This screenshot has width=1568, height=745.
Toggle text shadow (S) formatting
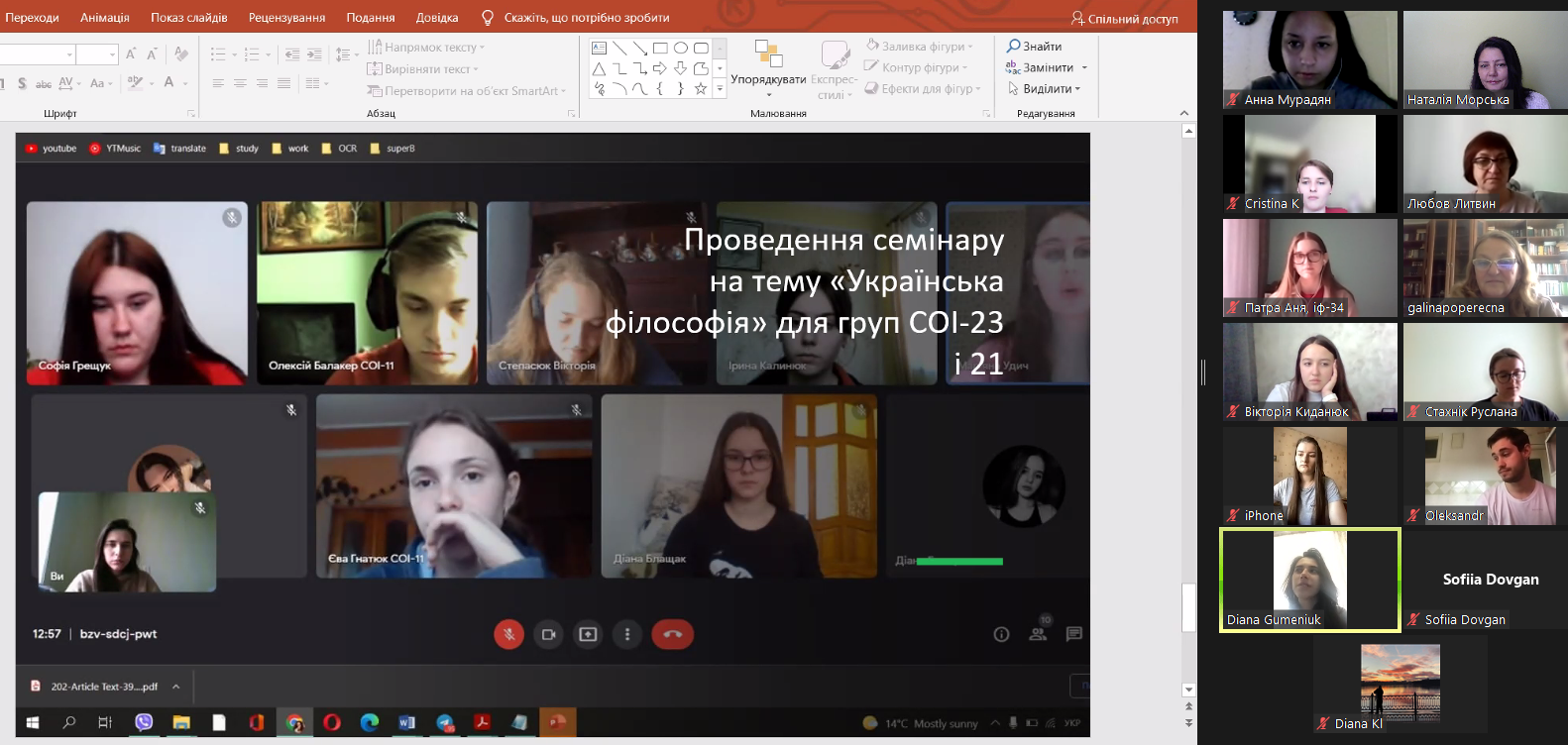point(22,83)
